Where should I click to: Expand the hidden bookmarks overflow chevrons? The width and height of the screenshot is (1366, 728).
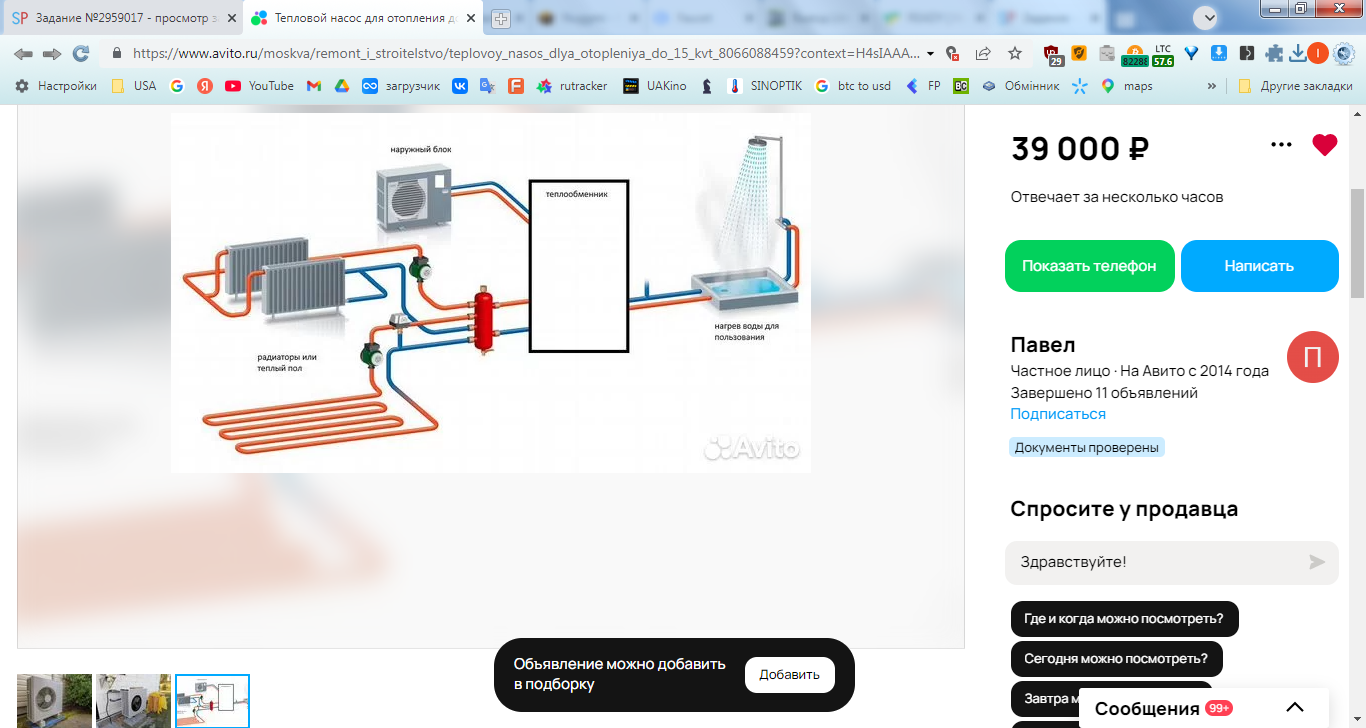point(1212,86)
